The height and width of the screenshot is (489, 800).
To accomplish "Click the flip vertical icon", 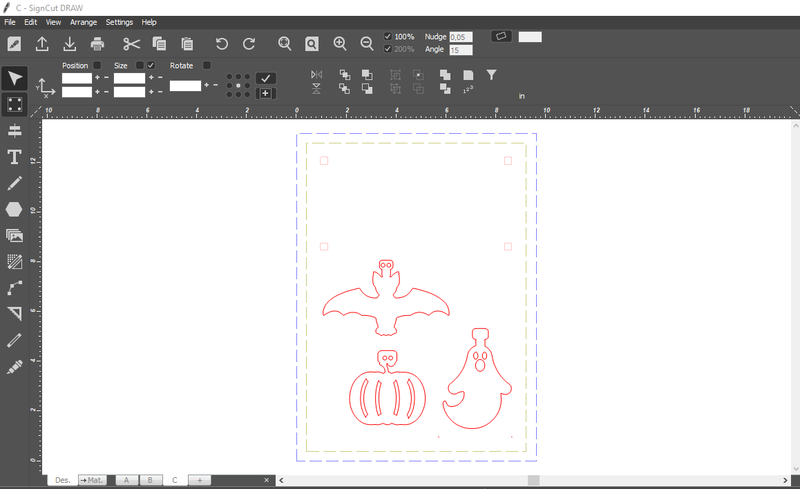I will coord(316,89).
